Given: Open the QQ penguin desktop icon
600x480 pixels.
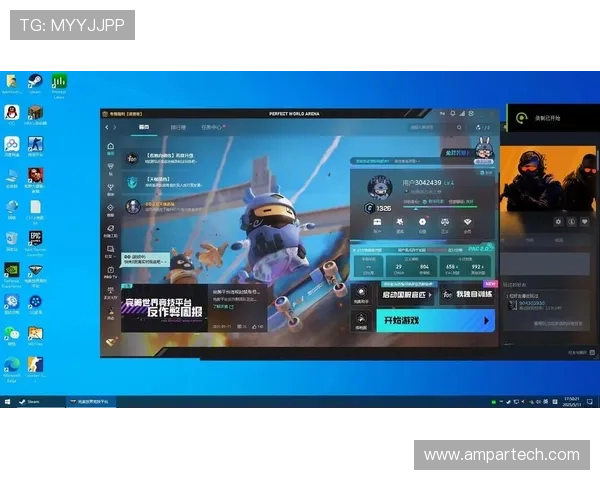Looking at the screenshot, I should tap(12, 115).
